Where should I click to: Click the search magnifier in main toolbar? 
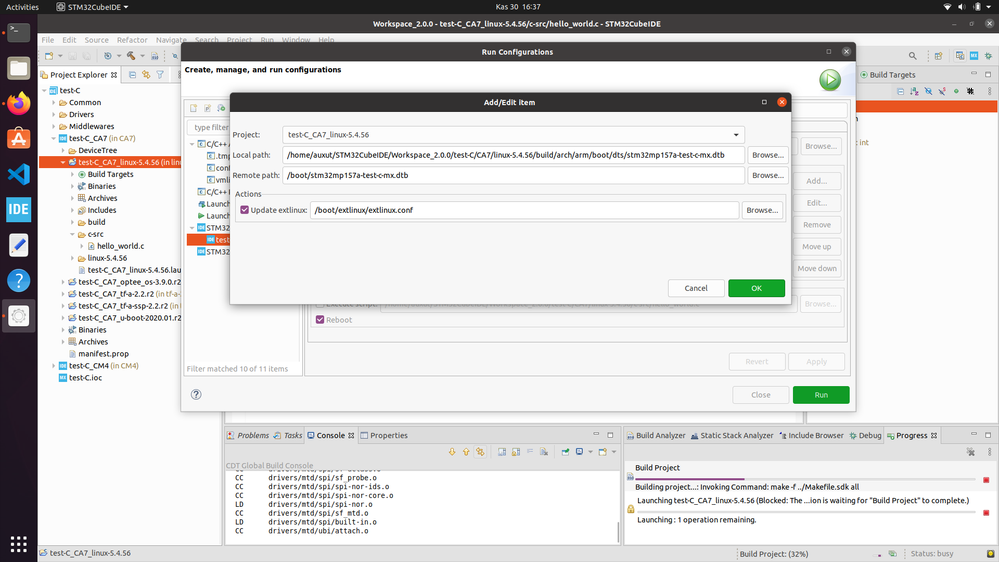pyautogui.click(x=912, y=56)
